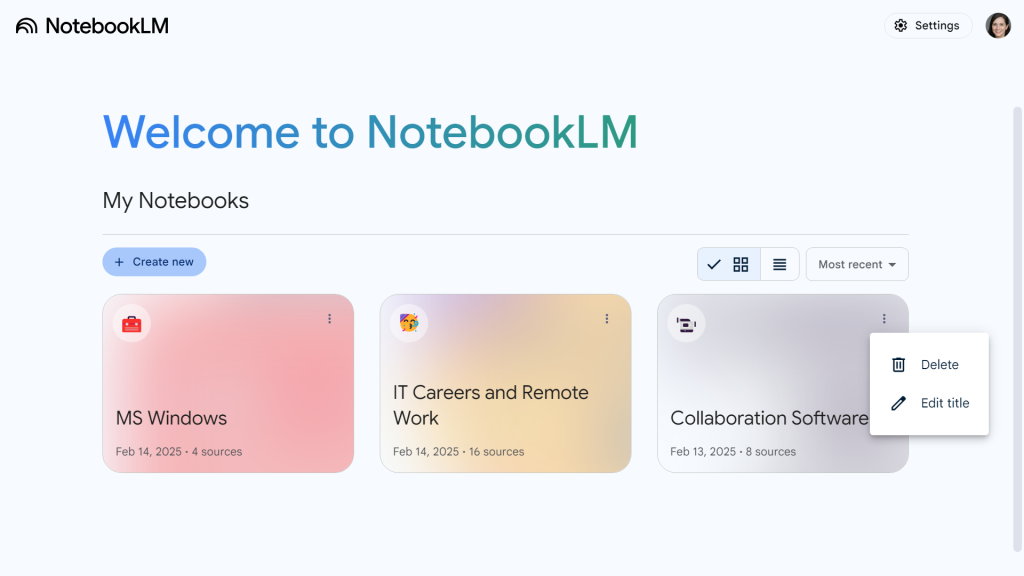Open the user profile avatar
This screenshot has width=1024, height=576.
(998, 26)
